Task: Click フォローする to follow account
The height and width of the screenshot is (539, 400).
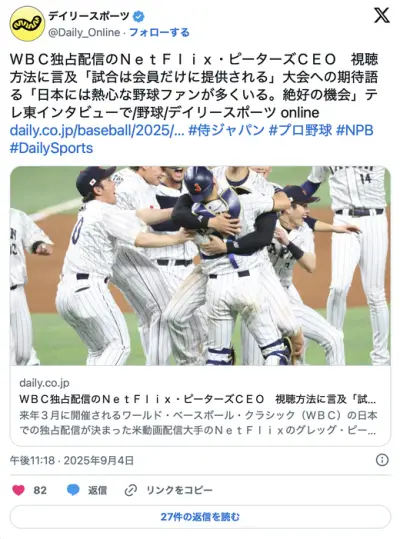Action: pyautogui.click(x=159, y=32)
